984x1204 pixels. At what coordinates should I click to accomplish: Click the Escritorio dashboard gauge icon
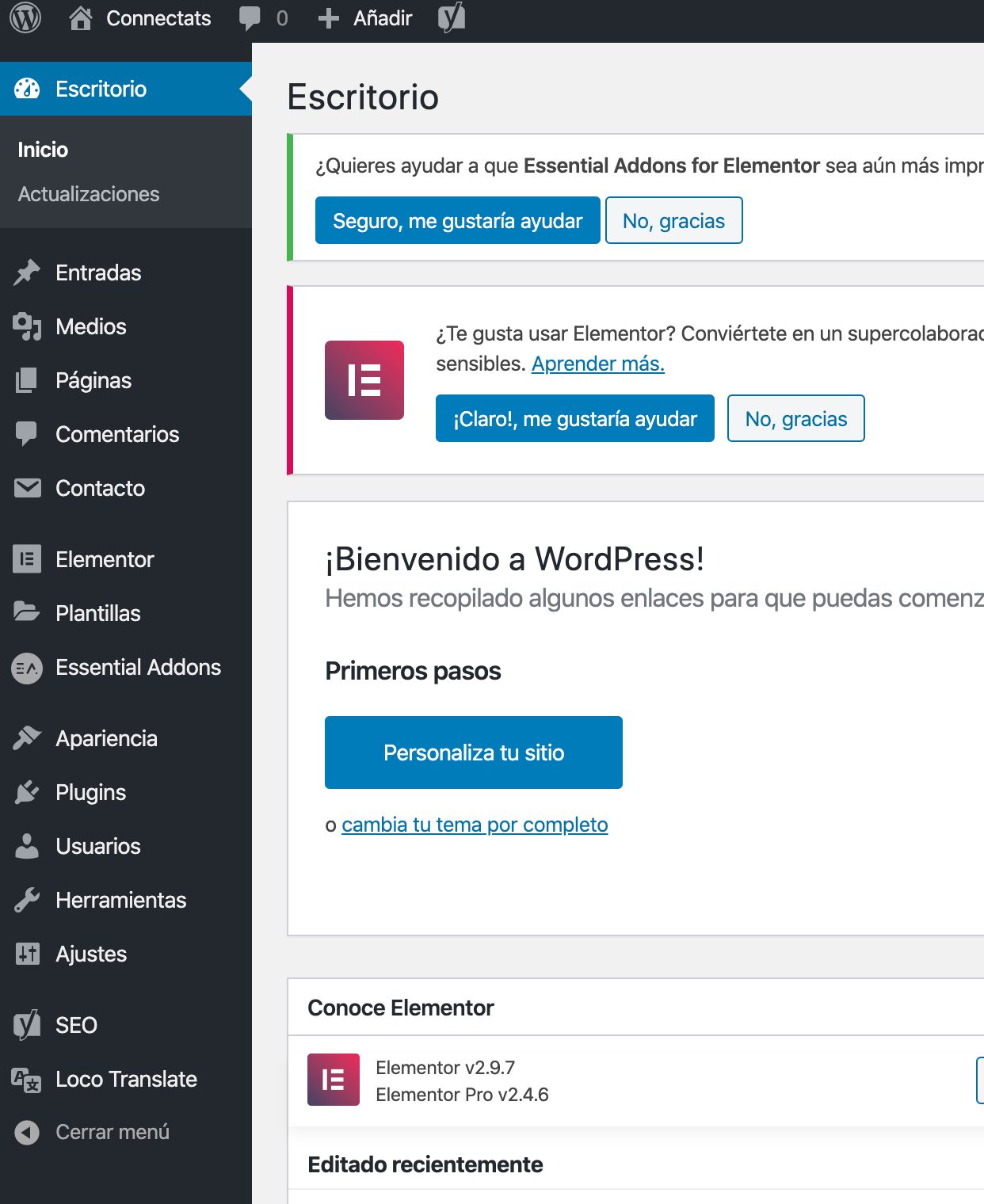click(27, 89)
